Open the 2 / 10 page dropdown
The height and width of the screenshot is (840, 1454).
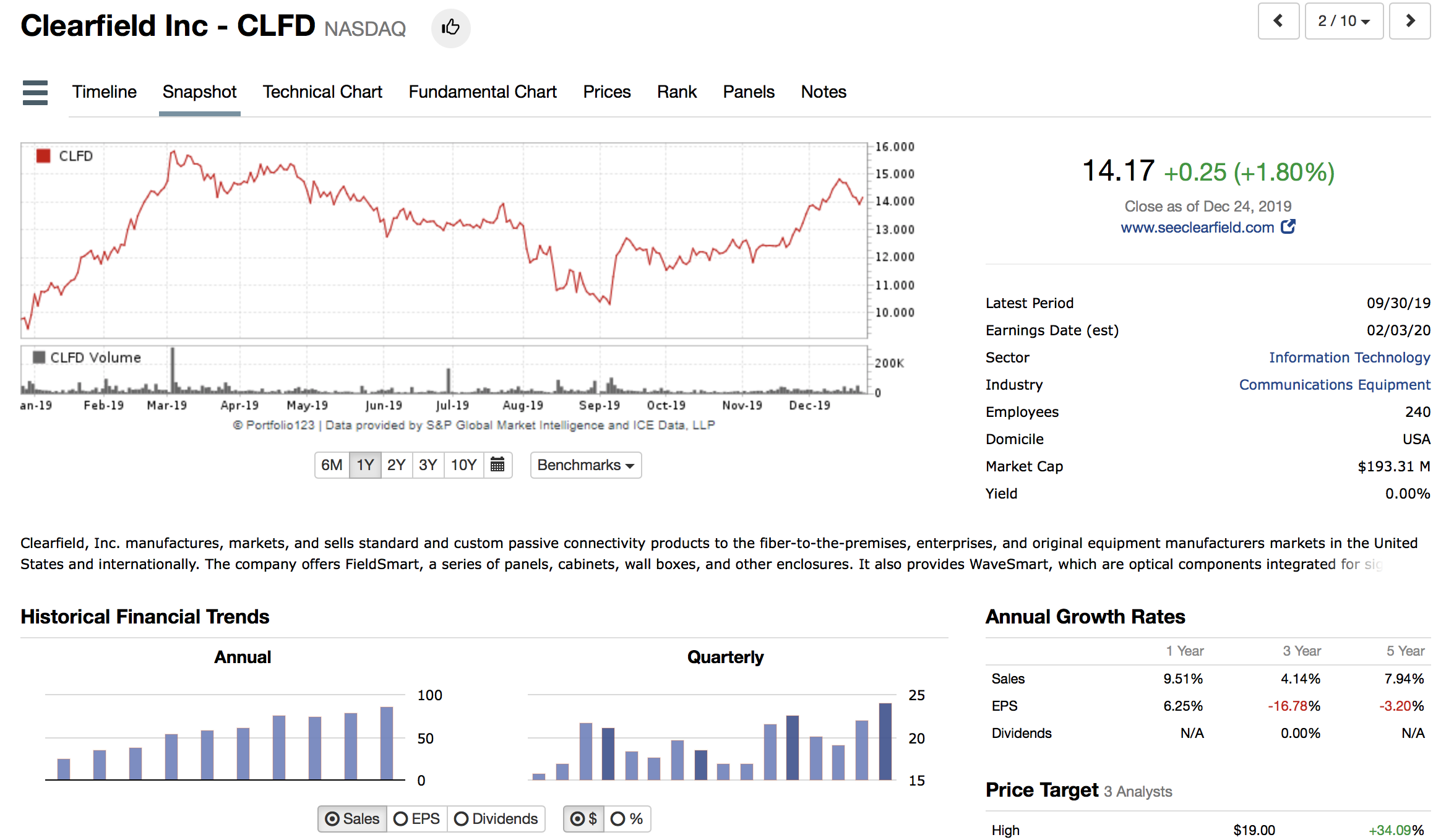pyautogui.click(x=1343, y=22)
